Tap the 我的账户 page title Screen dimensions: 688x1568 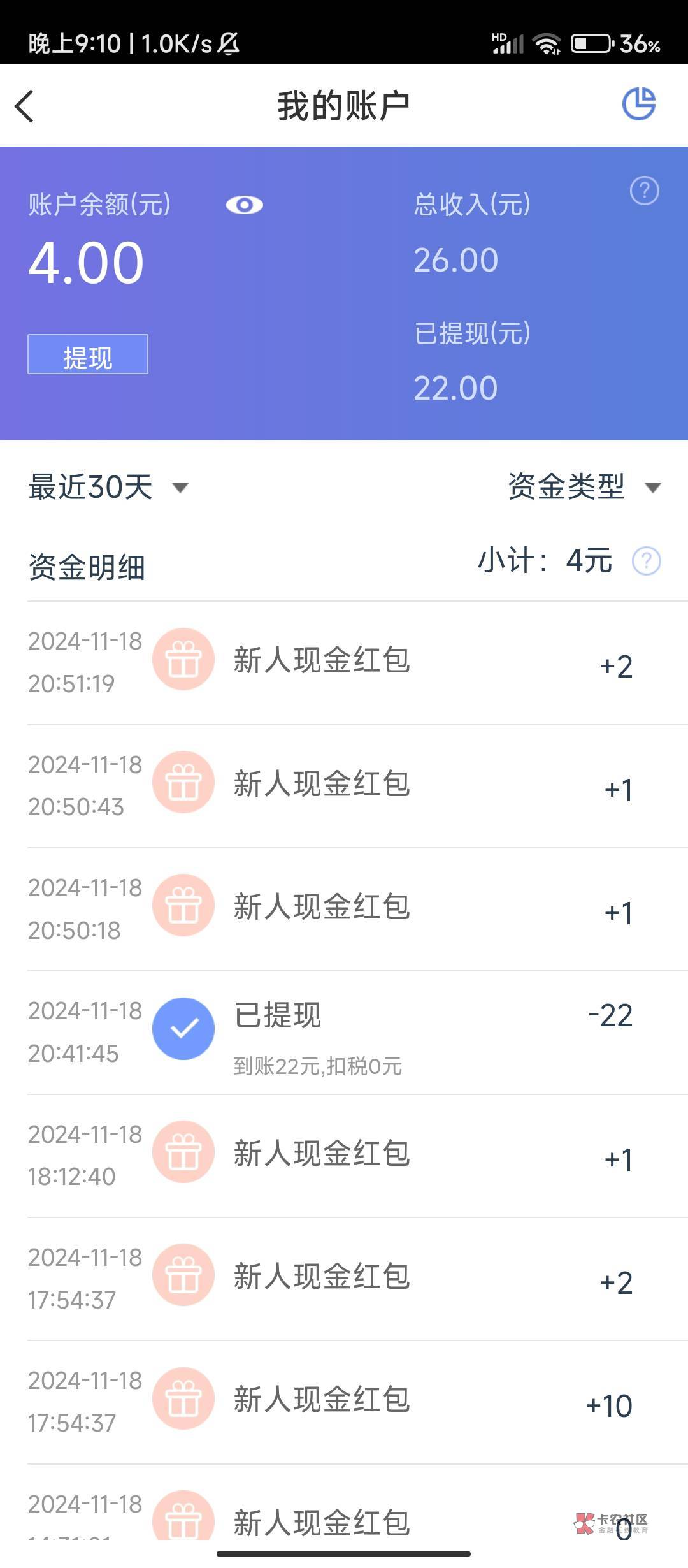pyautogui.click(x=343, y=106)
